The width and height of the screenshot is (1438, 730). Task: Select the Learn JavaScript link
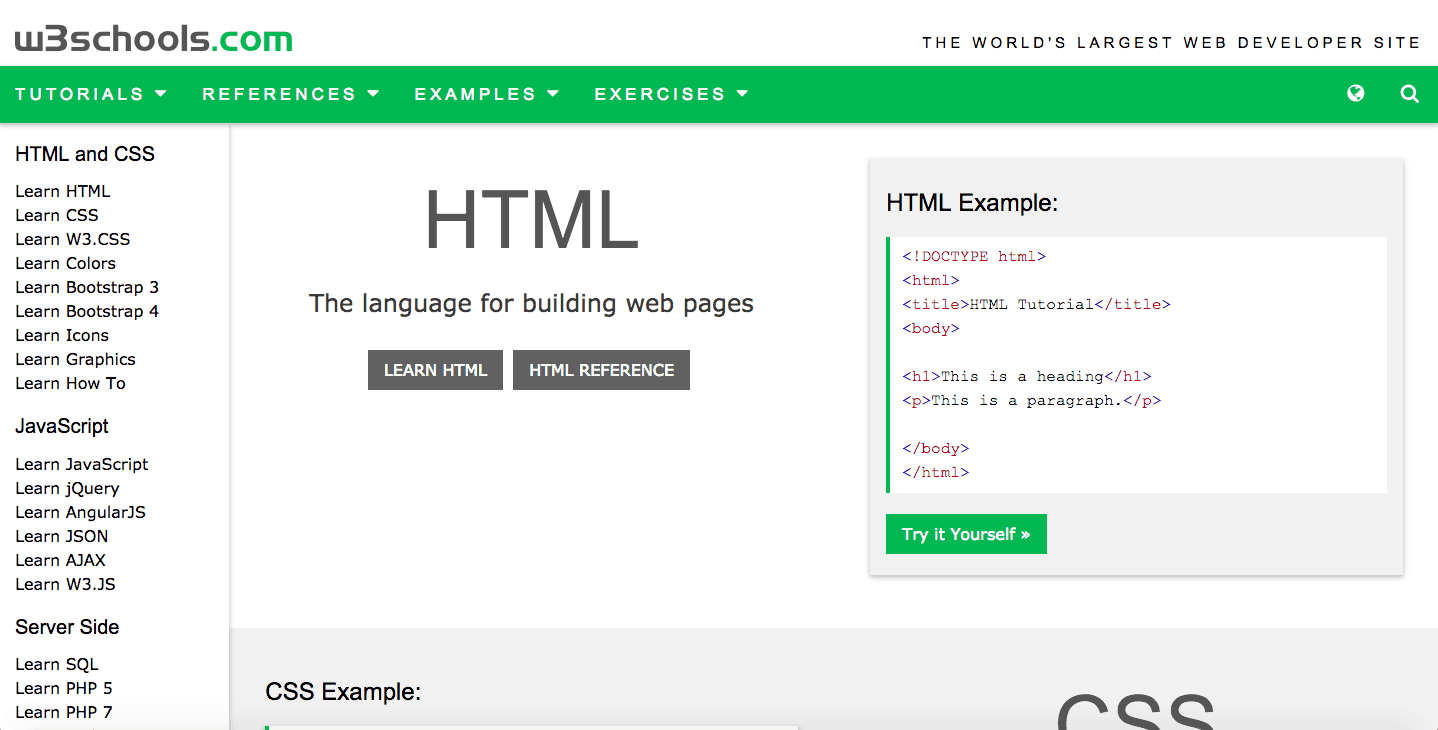click(82, 464)
